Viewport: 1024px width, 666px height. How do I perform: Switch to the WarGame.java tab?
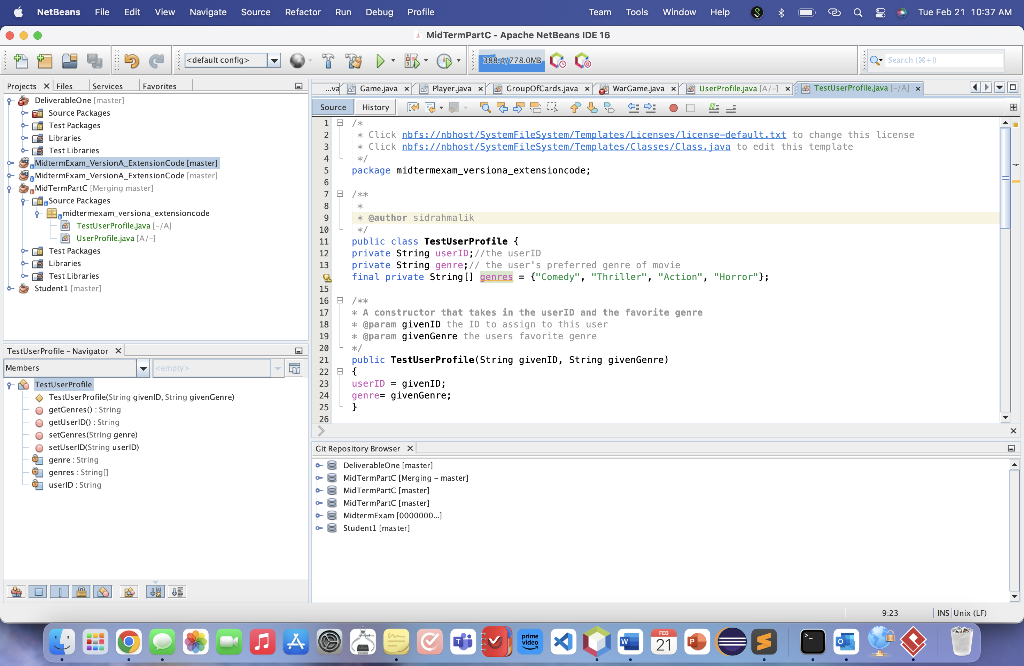coord(638,88)
